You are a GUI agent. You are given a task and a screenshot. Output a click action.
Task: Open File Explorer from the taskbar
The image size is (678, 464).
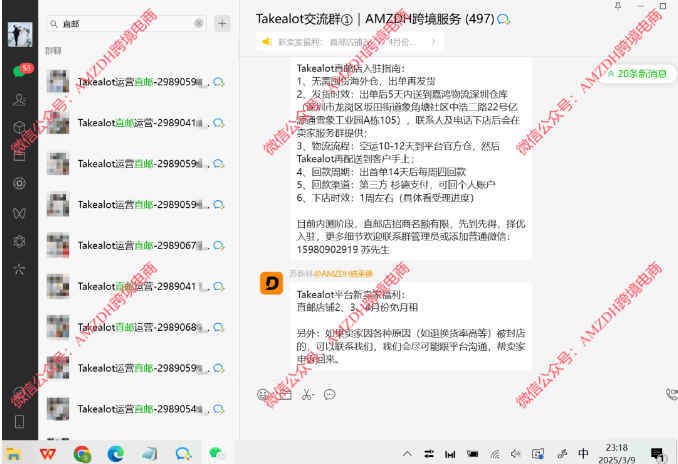[x=14, y=454]
